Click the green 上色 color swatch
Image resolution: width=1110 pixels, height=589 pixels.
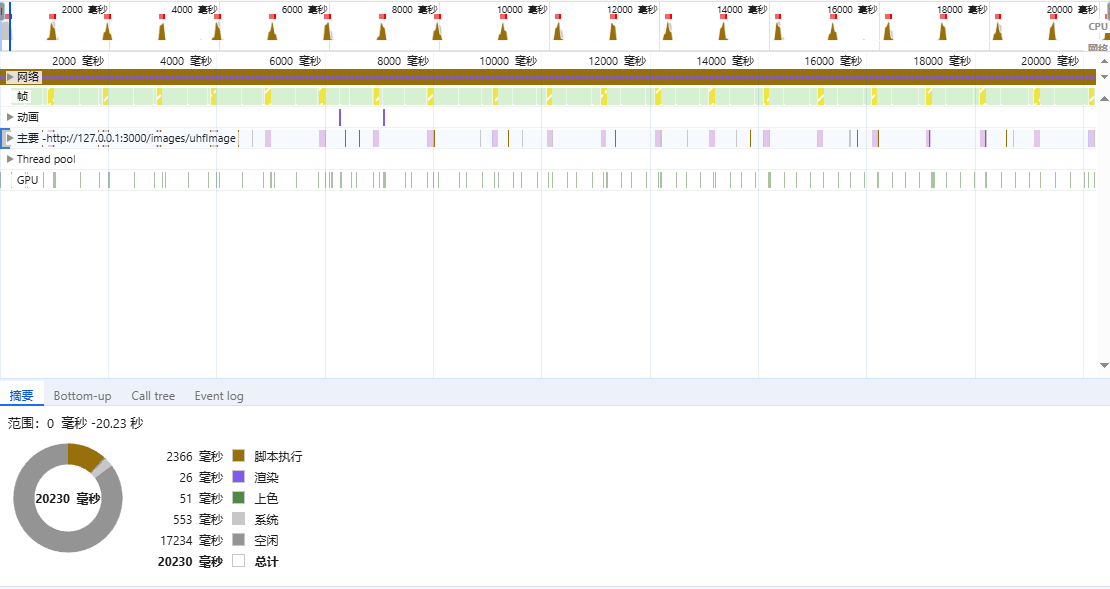238,498
